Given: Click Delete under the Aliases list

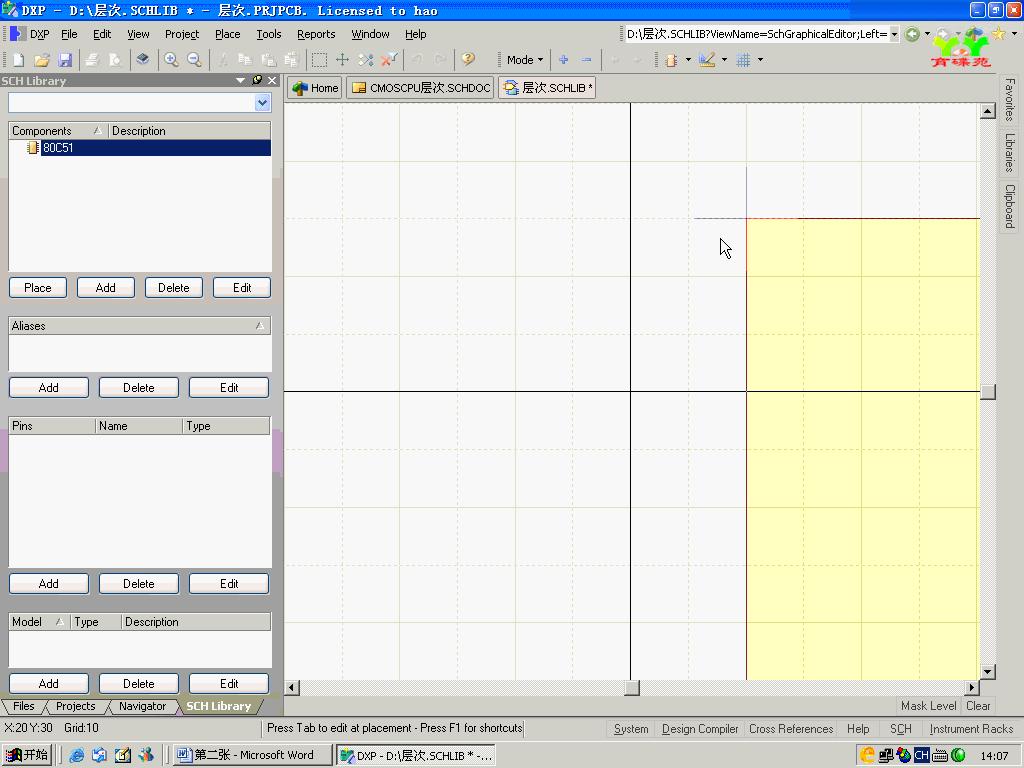Looking at the screenshot, I should [138, 388].
